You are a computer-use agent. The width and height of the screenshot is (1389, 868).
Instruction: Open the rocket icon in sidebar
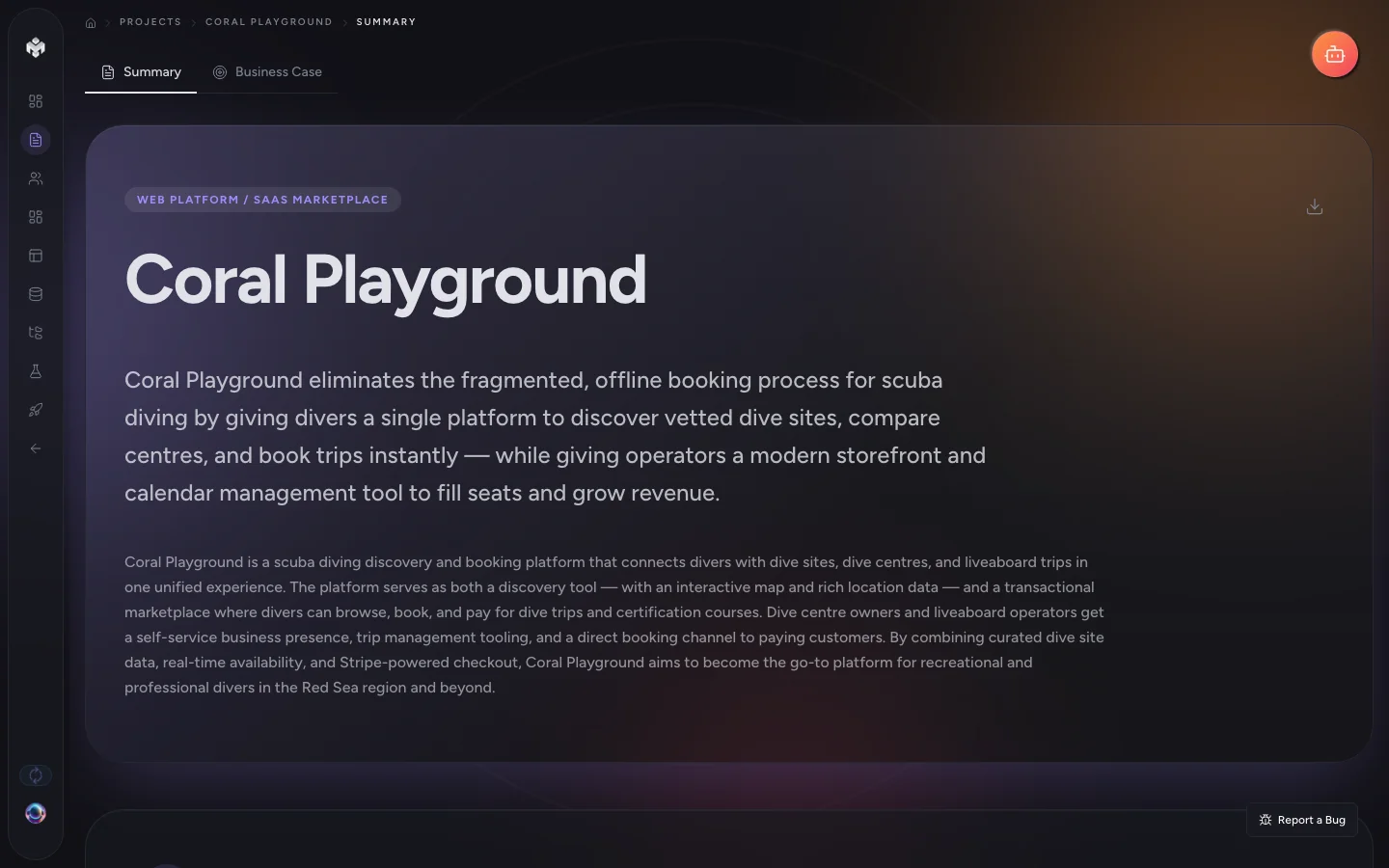pyautogui.click(x=36, y=410)
